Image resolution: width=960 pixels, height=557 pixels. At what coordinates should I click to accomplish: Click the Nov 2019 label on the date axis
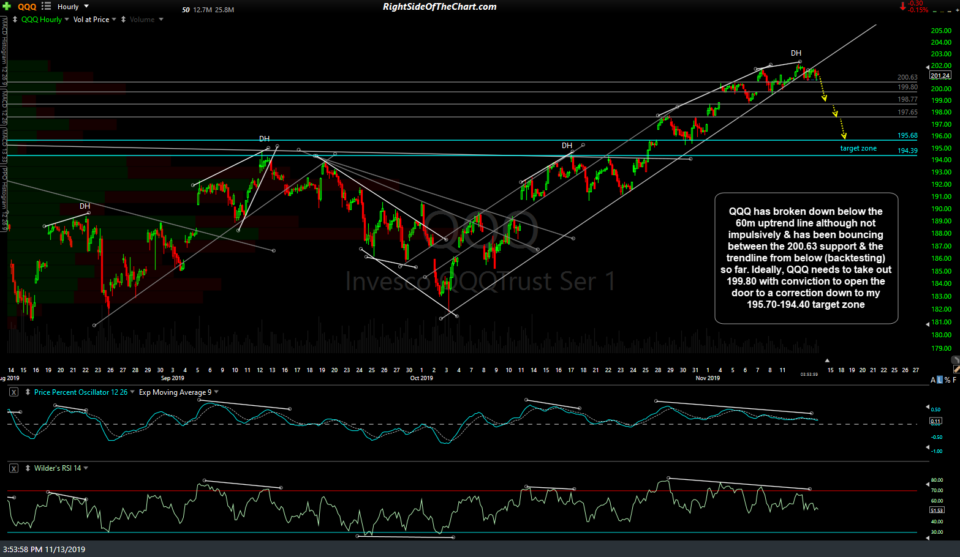pos(708,378)
